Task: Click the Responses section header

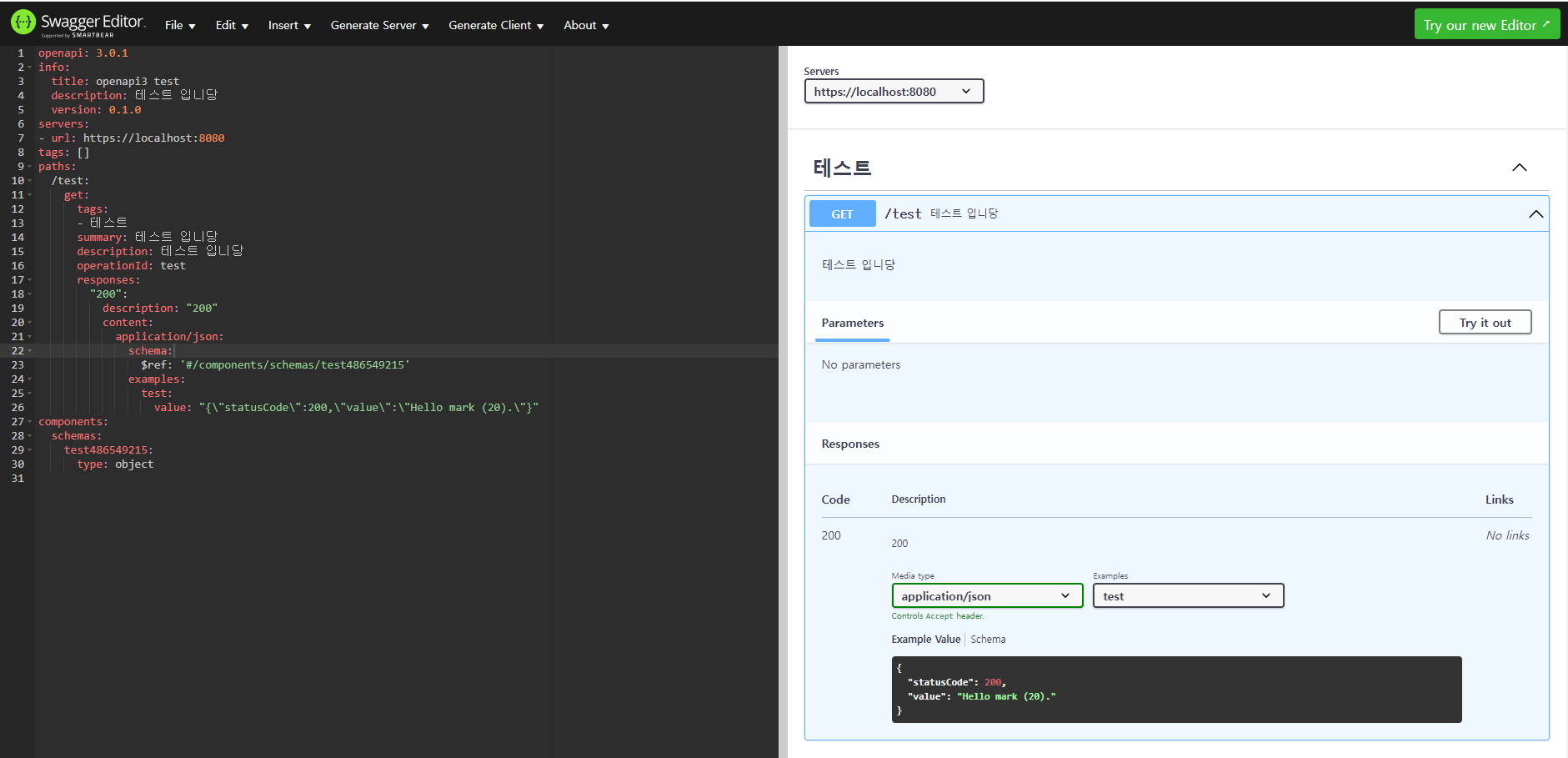Action: (x=850, y=444)
